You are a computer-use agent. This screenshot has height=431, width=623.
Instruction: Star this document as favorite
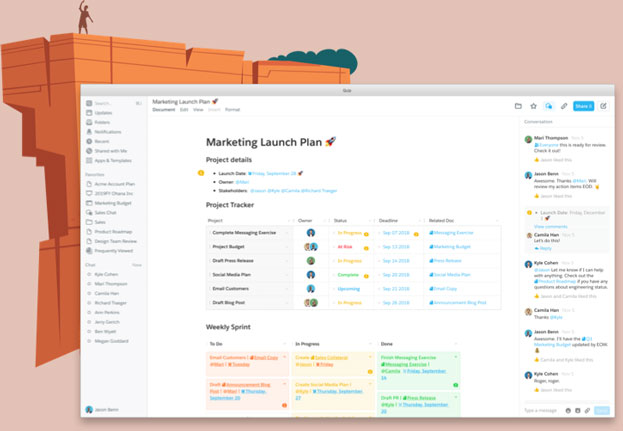click(533, 105)
